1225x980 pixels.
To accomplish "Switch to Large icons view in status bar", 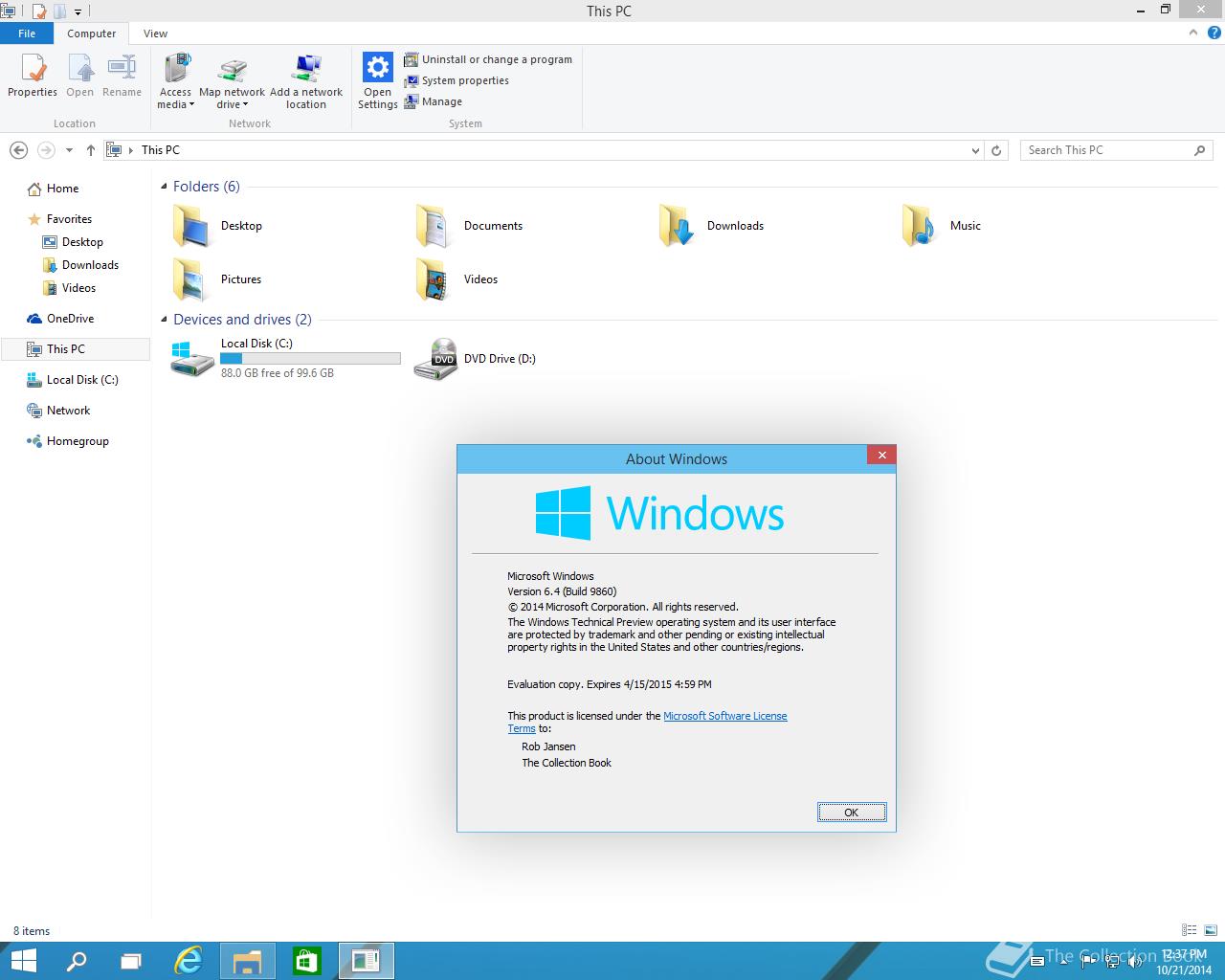I will (1212, 930).
